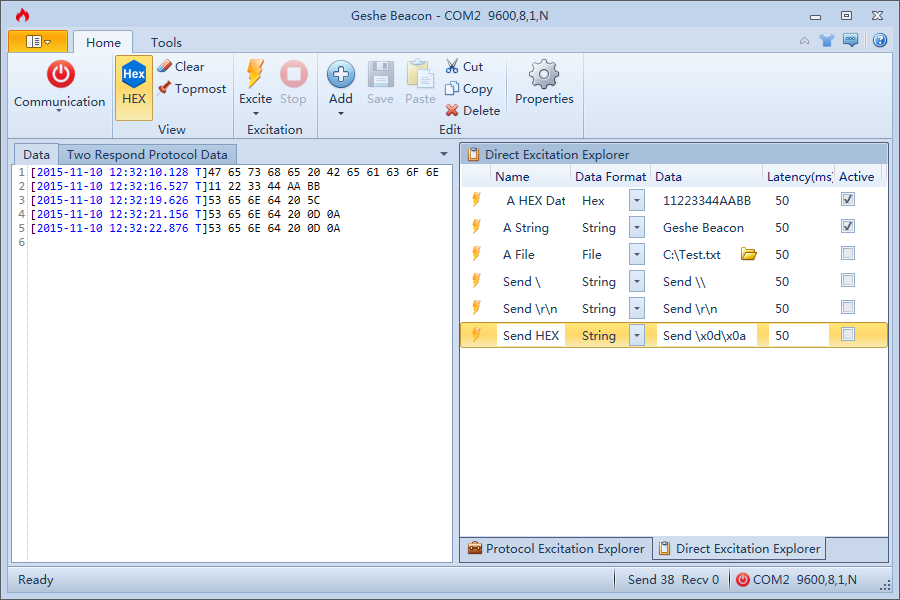Image resolution: width=900 pixels, height=600 pixels.
Task: Switch to the Home ribbon tab
Action: 103,42
